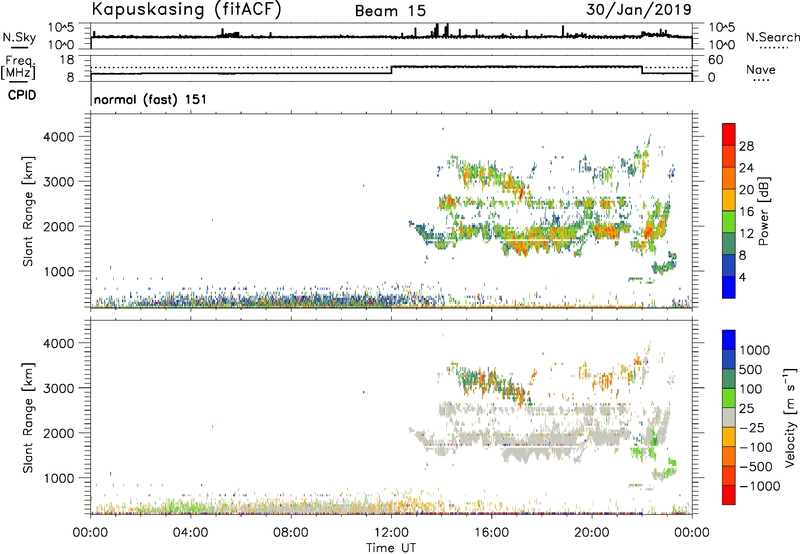This screenshot has height=554, width=800.
Task: Click the '4000' tick of power panel range axis
Action: tap(59, 137)
